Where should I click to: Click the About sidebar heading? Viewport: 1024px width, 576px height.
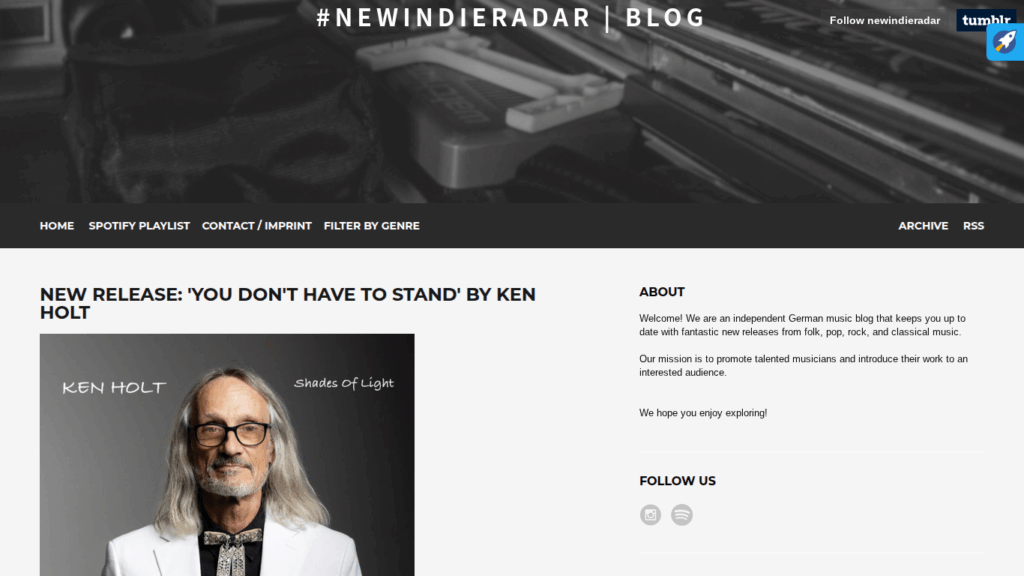[x=662, y=292]
